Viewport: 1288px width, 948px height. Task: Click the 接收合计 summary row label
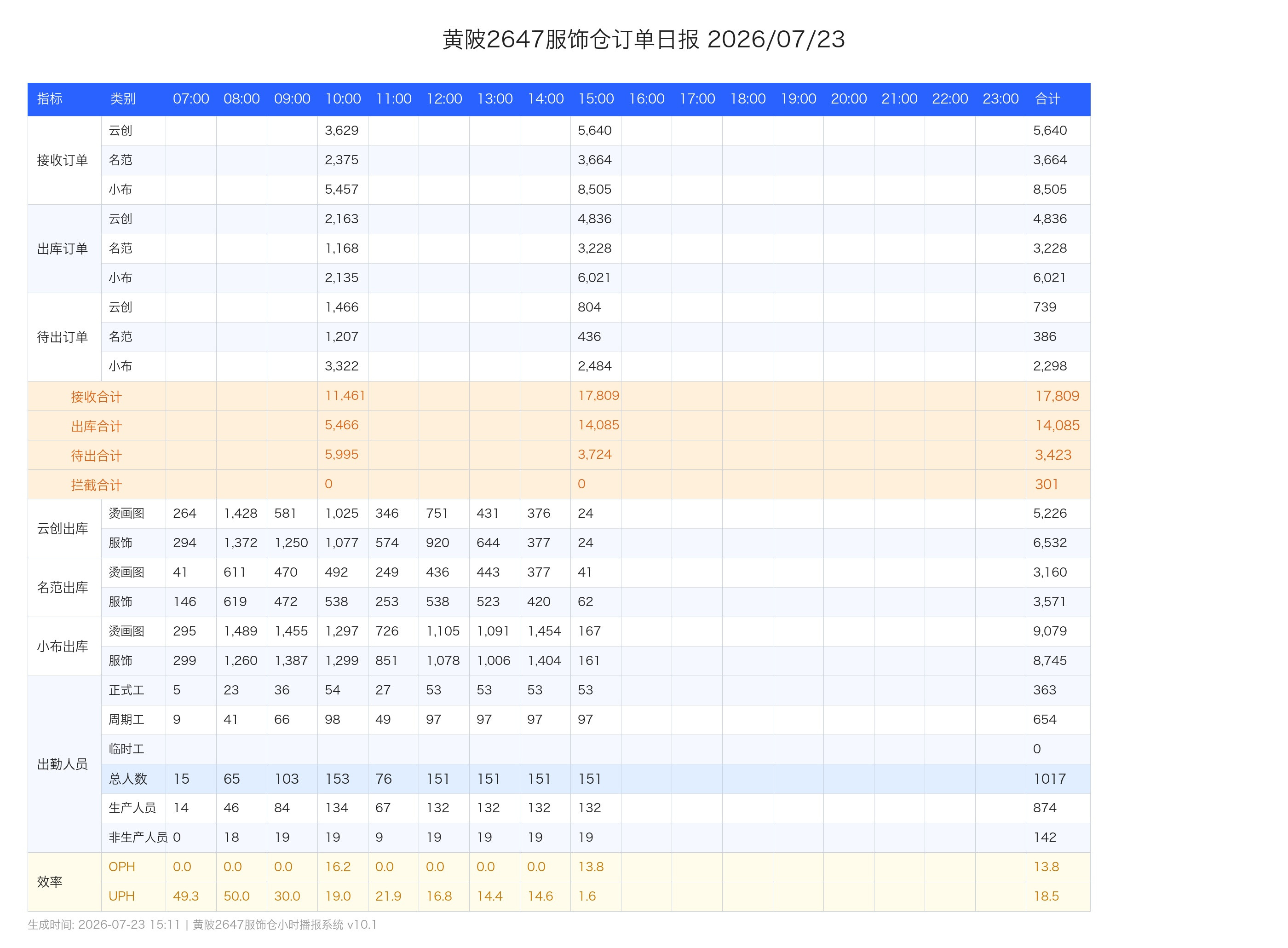(96, 397)
